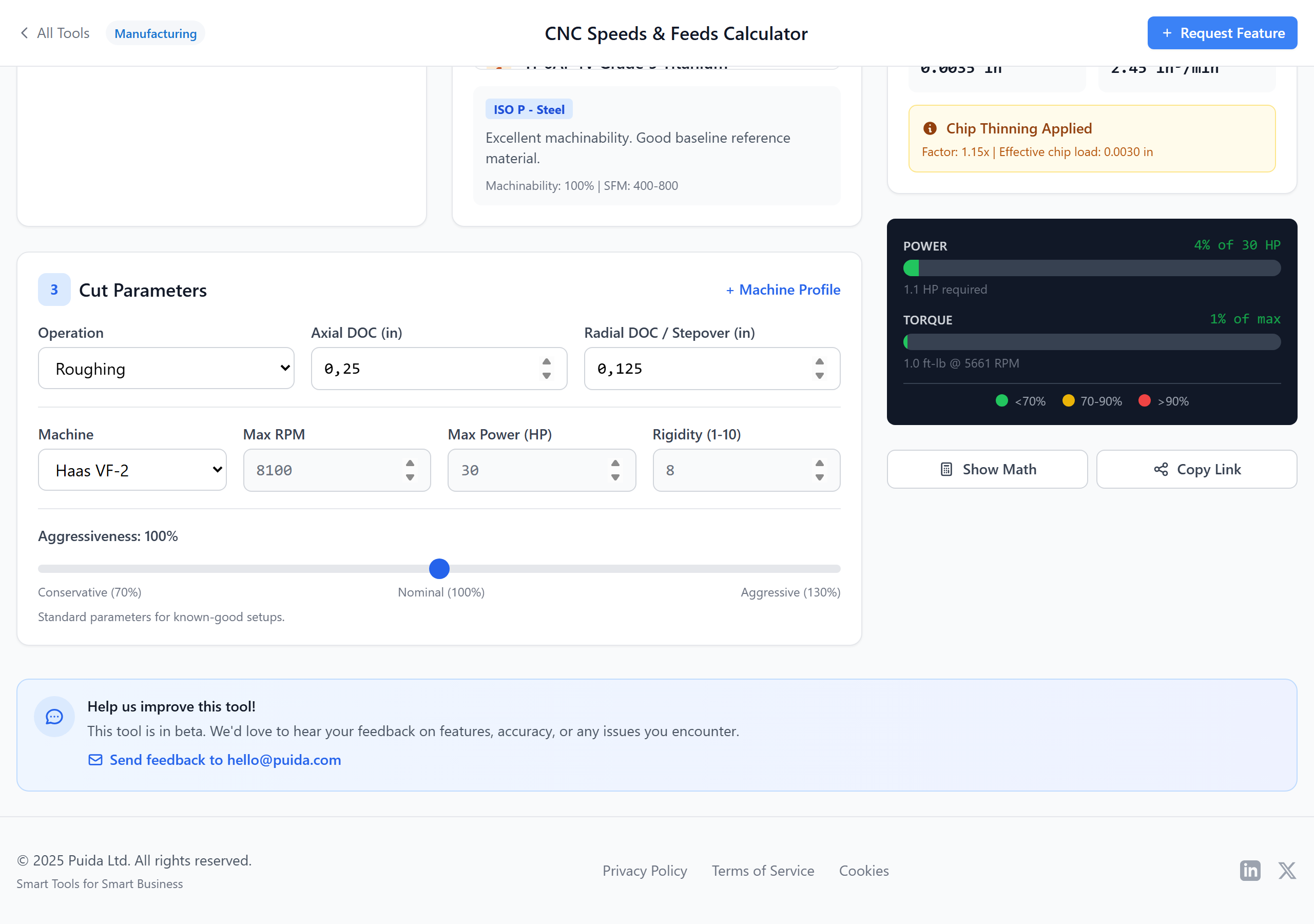Screen dimensions: 1314x924
Task: Go to the Privacy Policy page
Action: (x=644, y=870)
